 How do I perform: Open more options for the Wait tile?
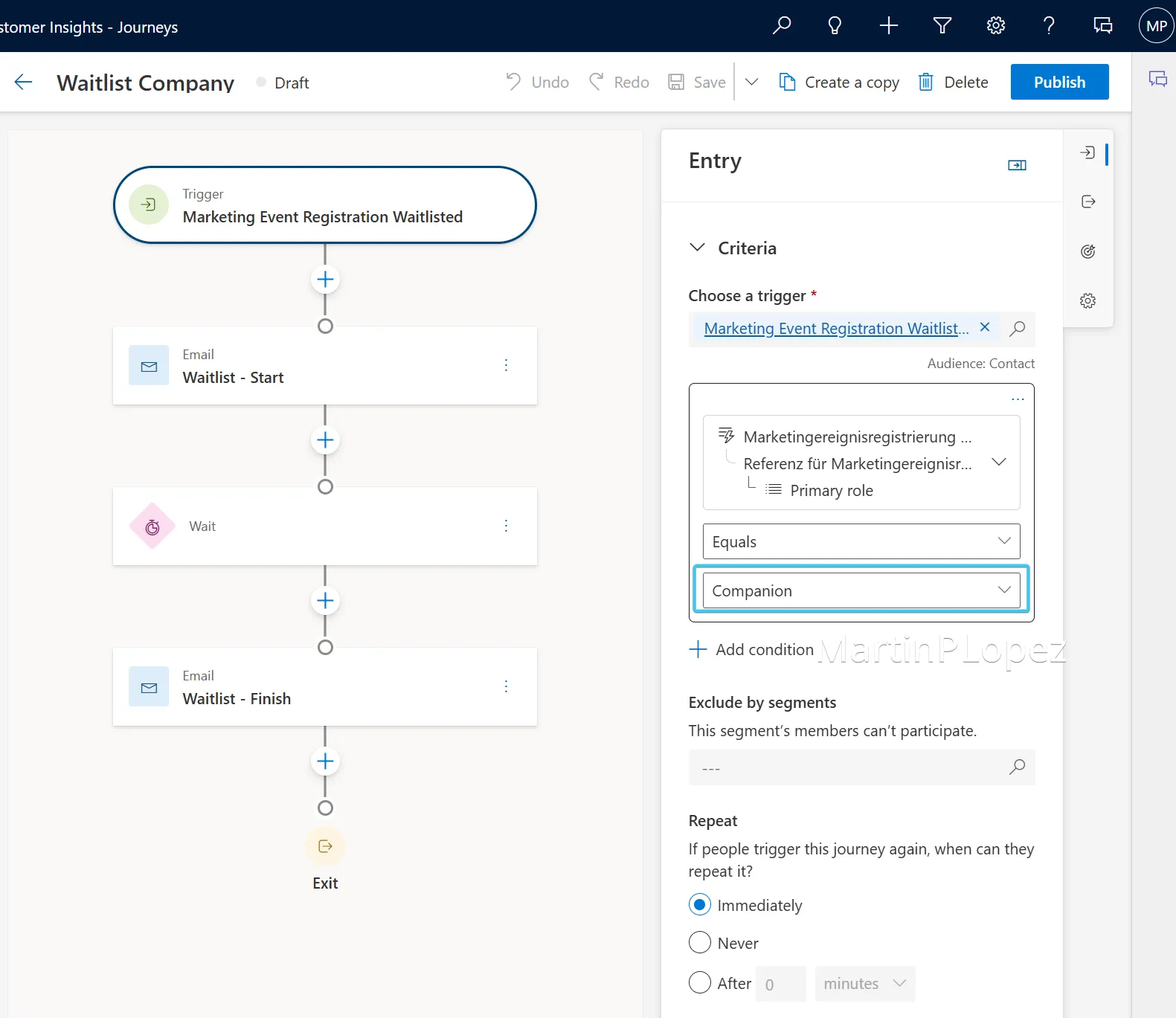point(507,526)
